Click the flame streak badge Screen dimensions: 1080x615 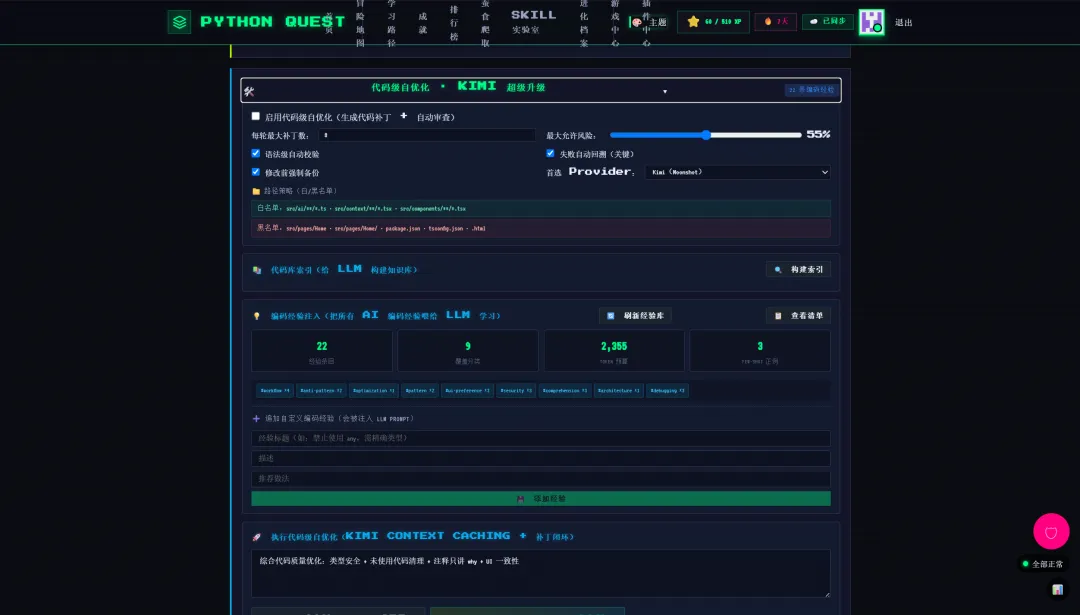pos(775,22)
